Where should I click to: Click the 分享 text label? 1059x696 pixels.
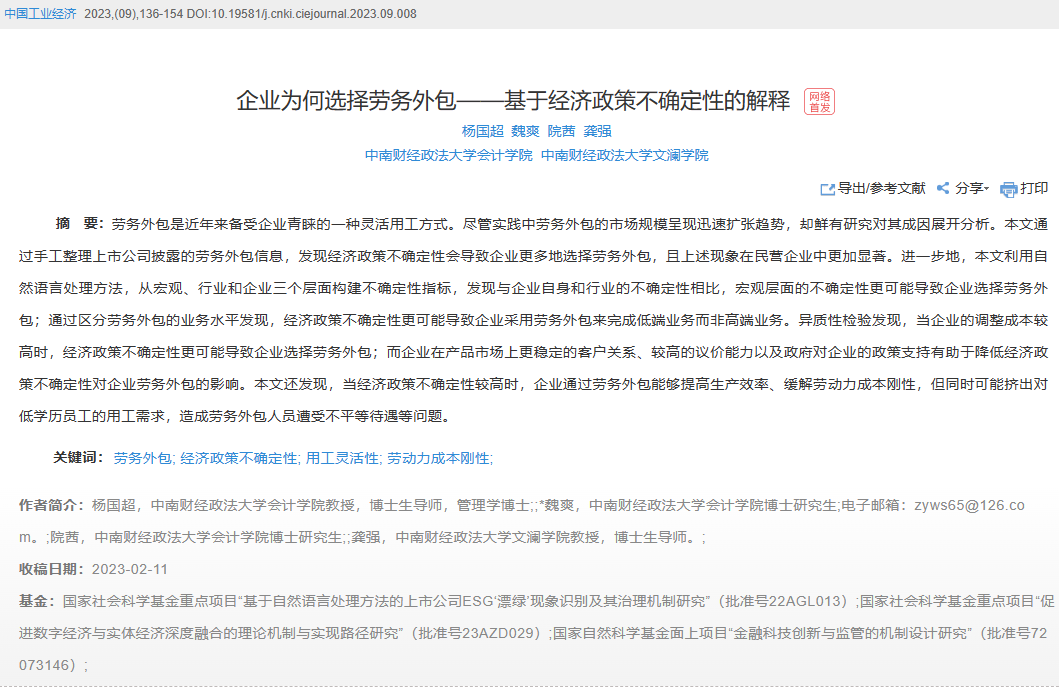[968, 189]
